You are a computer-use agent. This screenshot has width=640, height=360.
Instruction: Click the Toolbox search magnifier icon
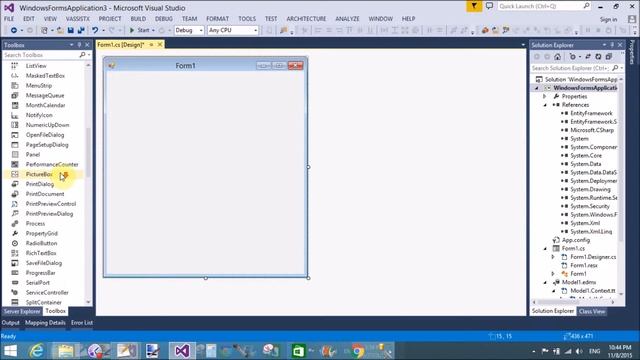[82, 55]
